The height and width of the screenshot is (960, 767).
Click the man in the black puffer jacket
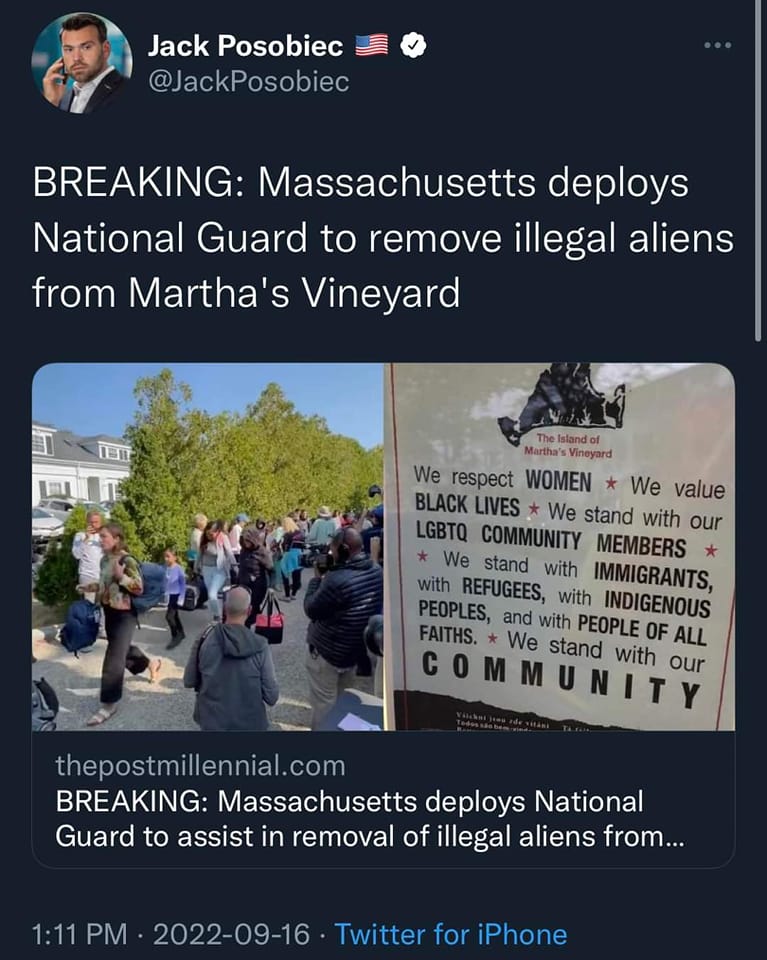point(342,624)
